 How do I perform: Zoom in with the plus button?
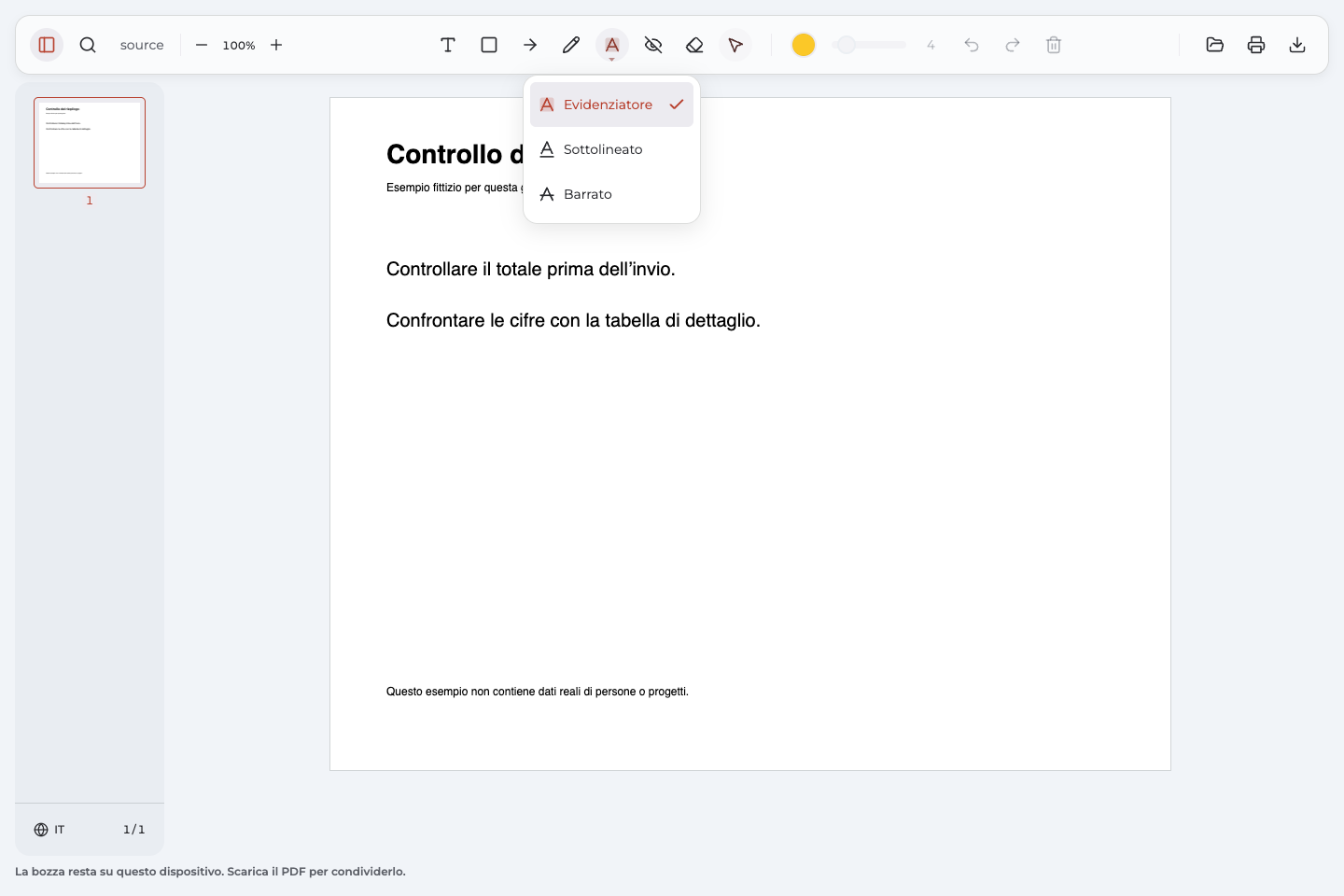pos(276,45)
